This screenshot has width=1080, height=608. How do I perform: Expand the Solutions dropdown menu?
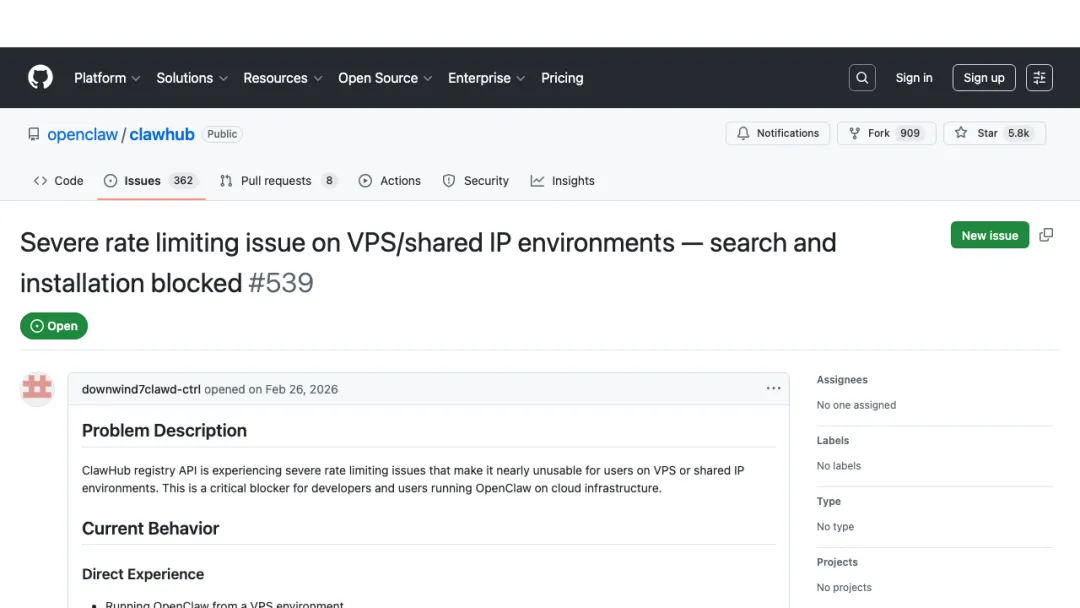click(192, 78)
